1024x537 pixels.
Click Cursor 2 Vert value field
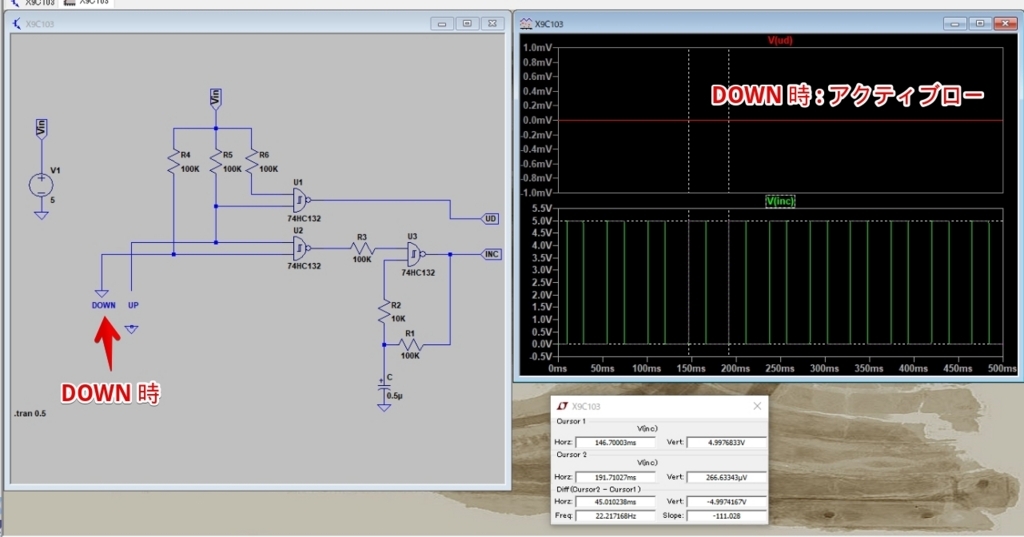coord(726,477)
